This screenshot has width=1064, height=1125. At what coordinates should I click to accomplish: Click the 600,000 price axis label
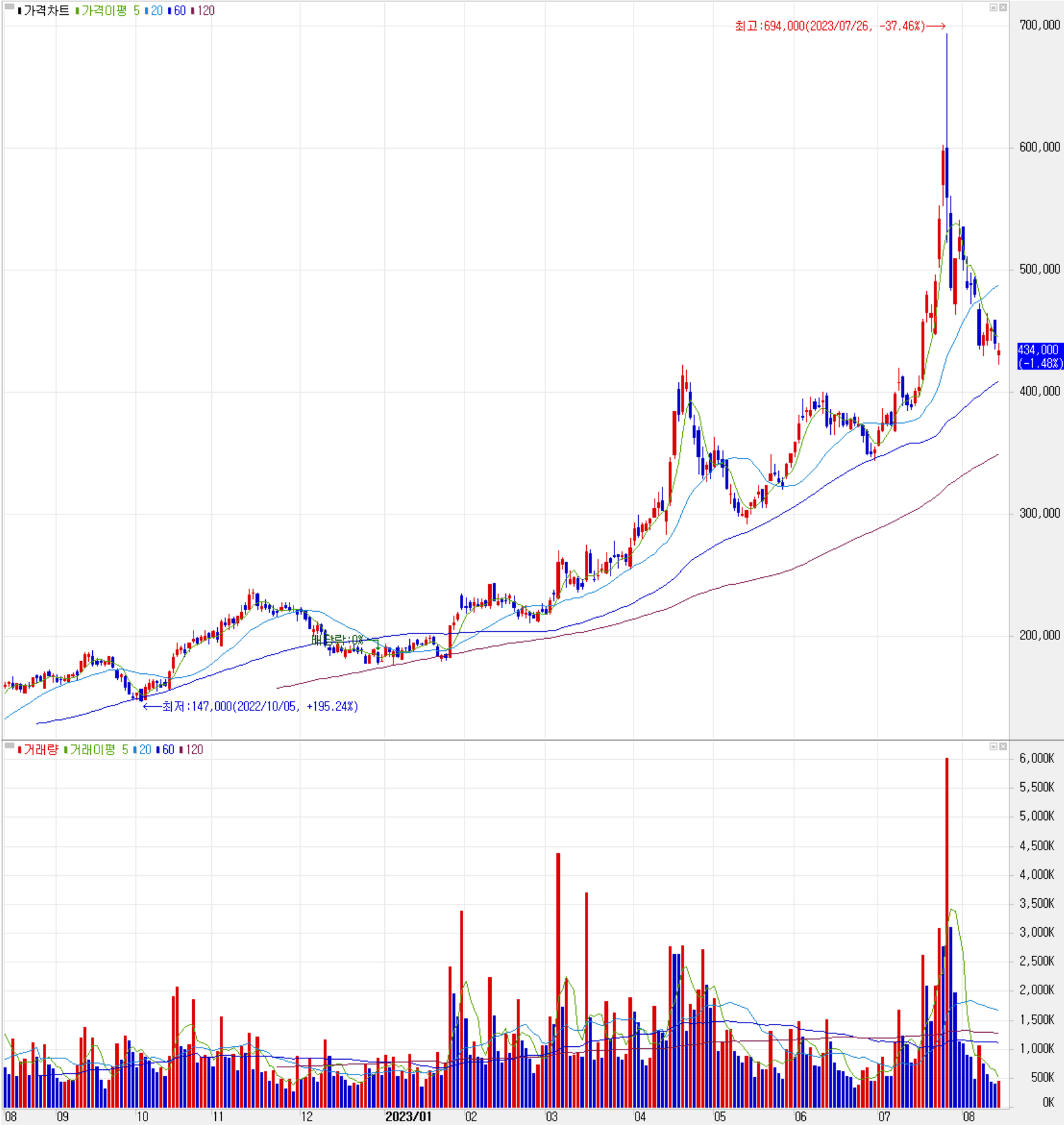click(x=1040, y=147)
